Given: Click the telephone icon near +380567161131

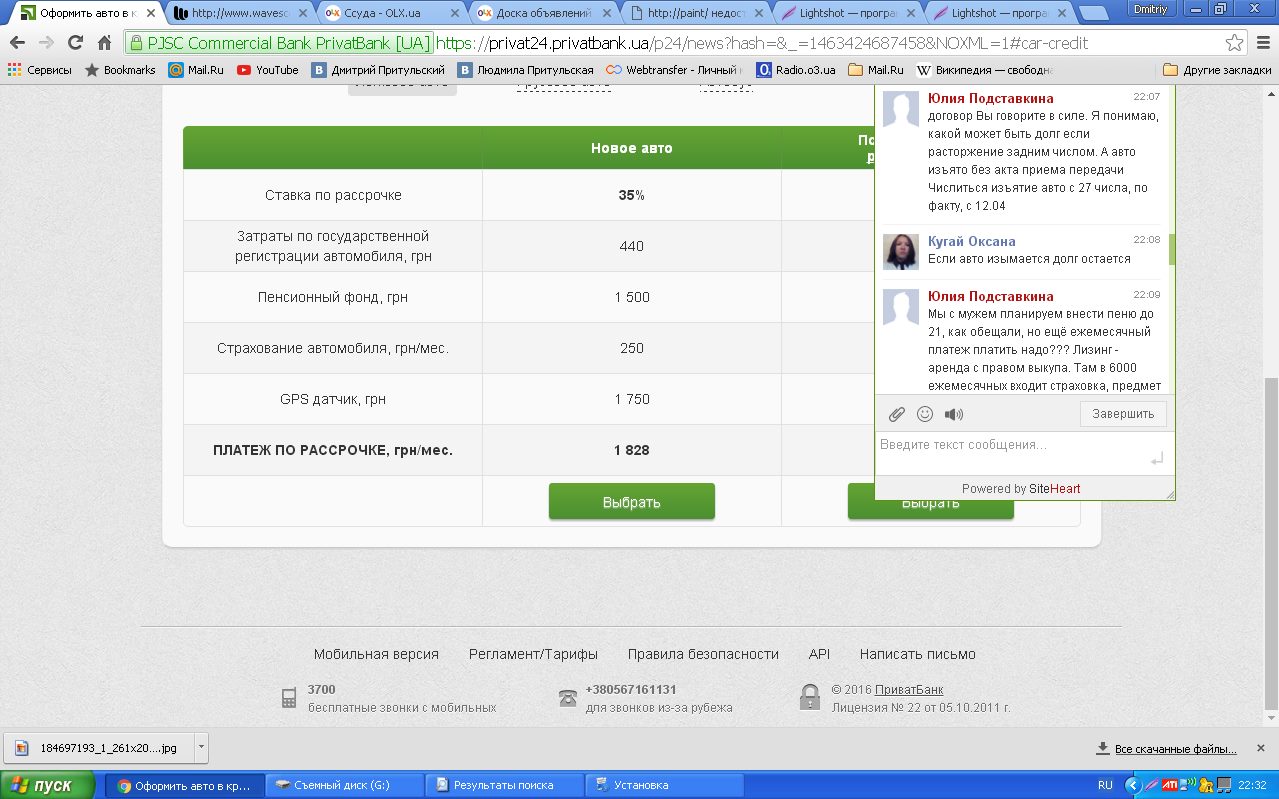Looking at the screenshot, I should pyautogui.click(x=568, y=698).
